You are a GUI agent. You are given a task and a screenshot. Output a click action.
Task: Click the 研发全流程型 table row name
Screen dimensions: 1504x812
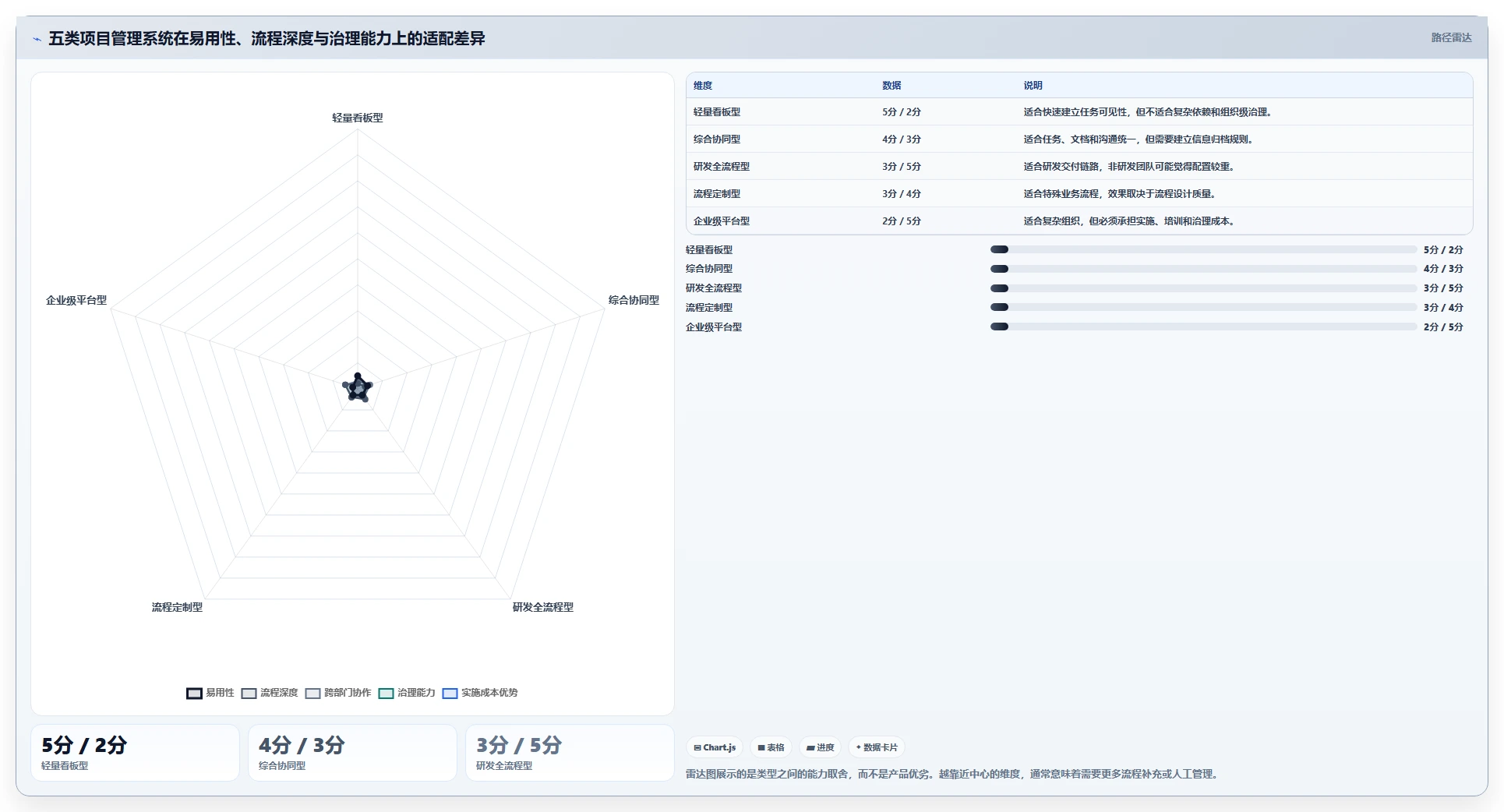[722, 167]
